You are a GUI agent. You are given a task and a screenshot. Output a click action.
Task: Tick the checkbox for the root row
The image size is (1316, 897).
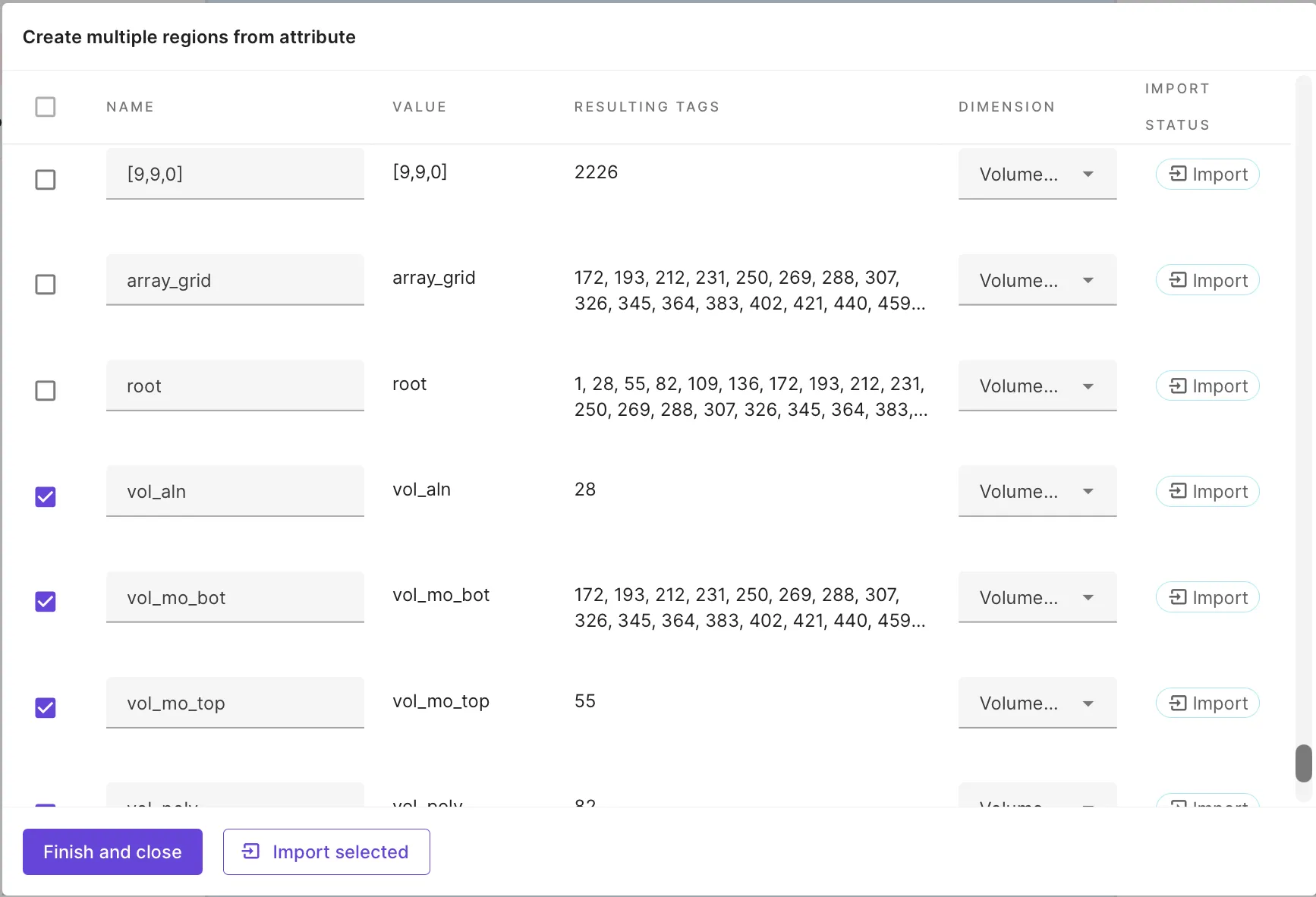coord(46,391)
